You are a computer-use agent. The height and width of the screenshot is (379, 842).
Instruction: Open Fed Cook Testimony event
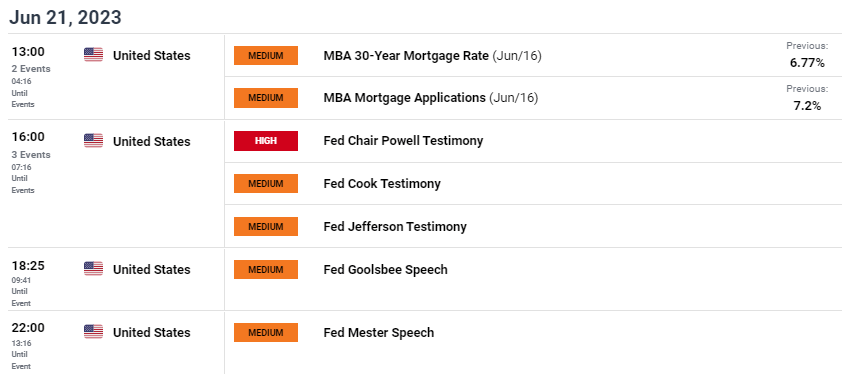coord(382,184)
